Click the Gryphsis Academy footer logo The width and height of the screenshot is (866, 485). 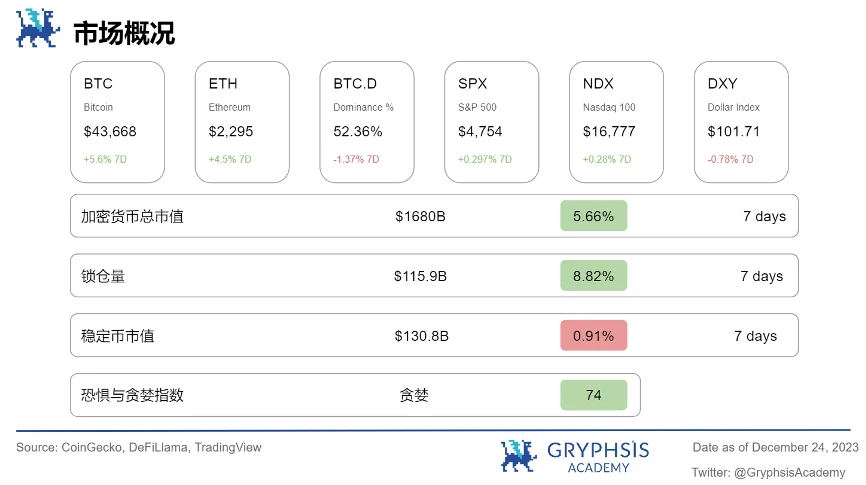tap(574, 455)
